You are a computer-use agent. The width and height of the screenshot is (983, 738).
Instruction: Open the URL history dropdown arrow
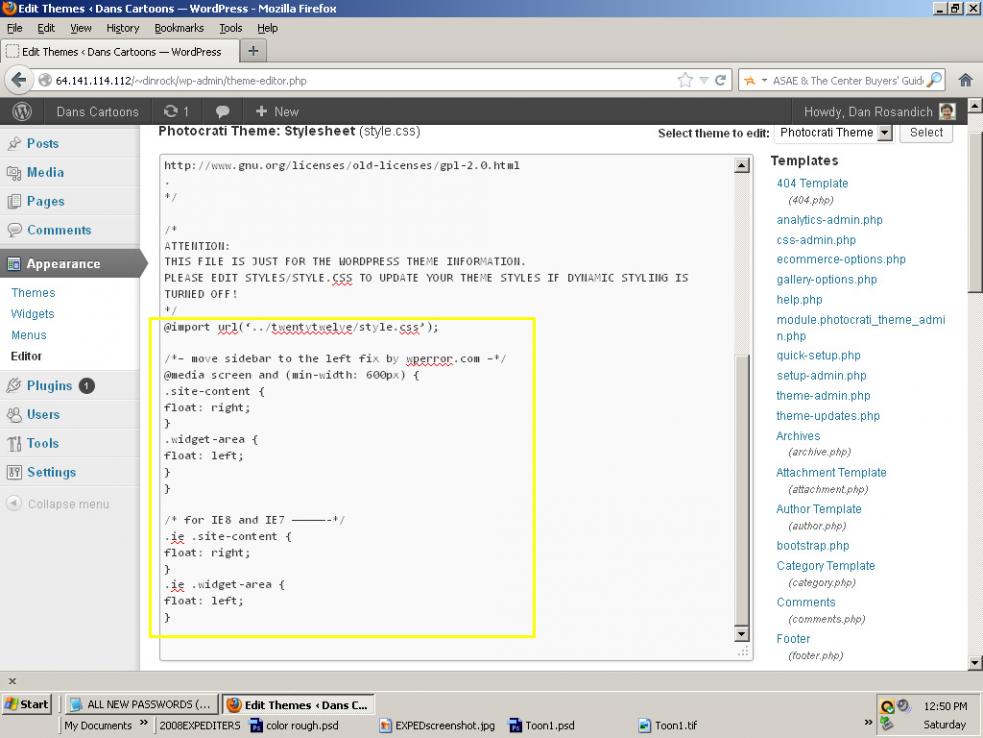coord(704,80)
